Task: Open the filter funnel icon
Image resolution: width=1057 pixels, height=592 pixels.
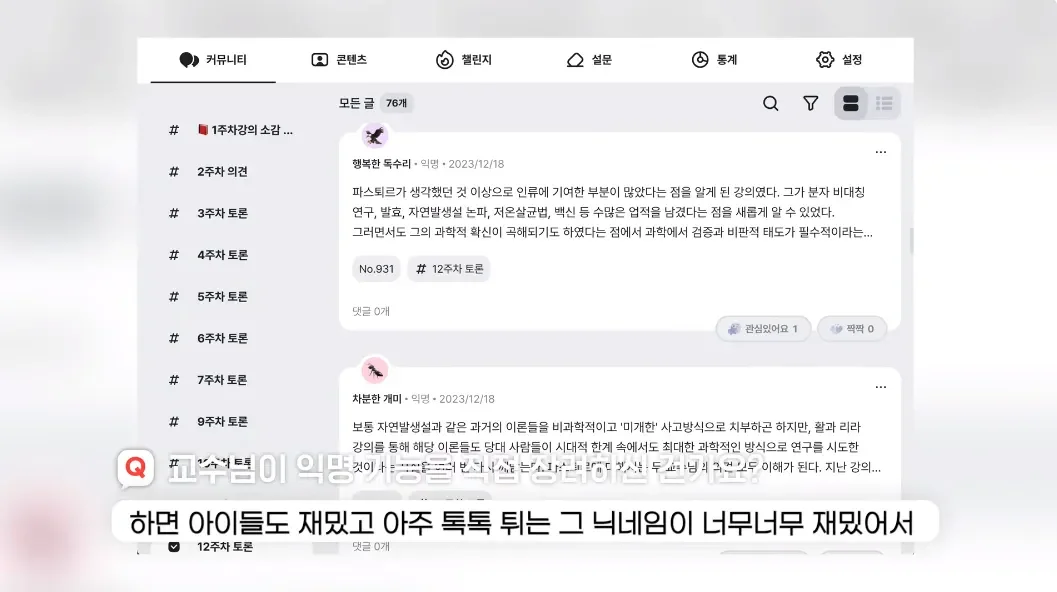Action: [810, 103]
